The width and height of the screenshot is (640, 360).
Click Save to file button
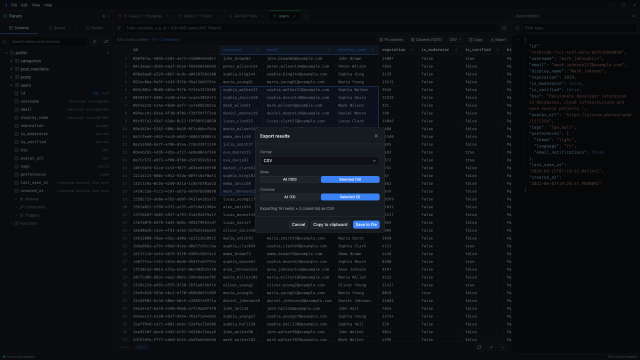pyautogui.click(x=366, y=224)
